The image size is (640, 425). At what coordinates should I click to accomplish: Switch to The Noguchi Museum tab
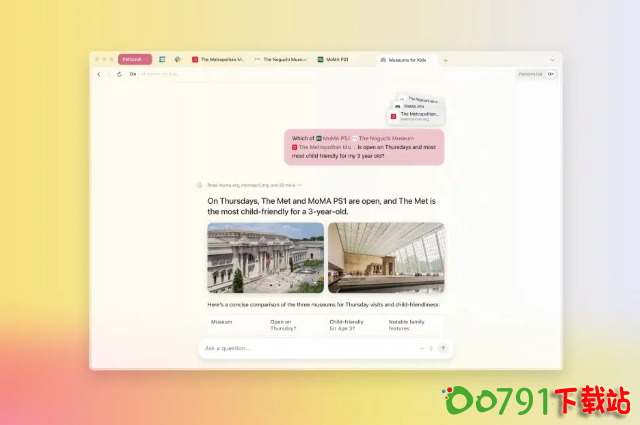coord(280,60)
